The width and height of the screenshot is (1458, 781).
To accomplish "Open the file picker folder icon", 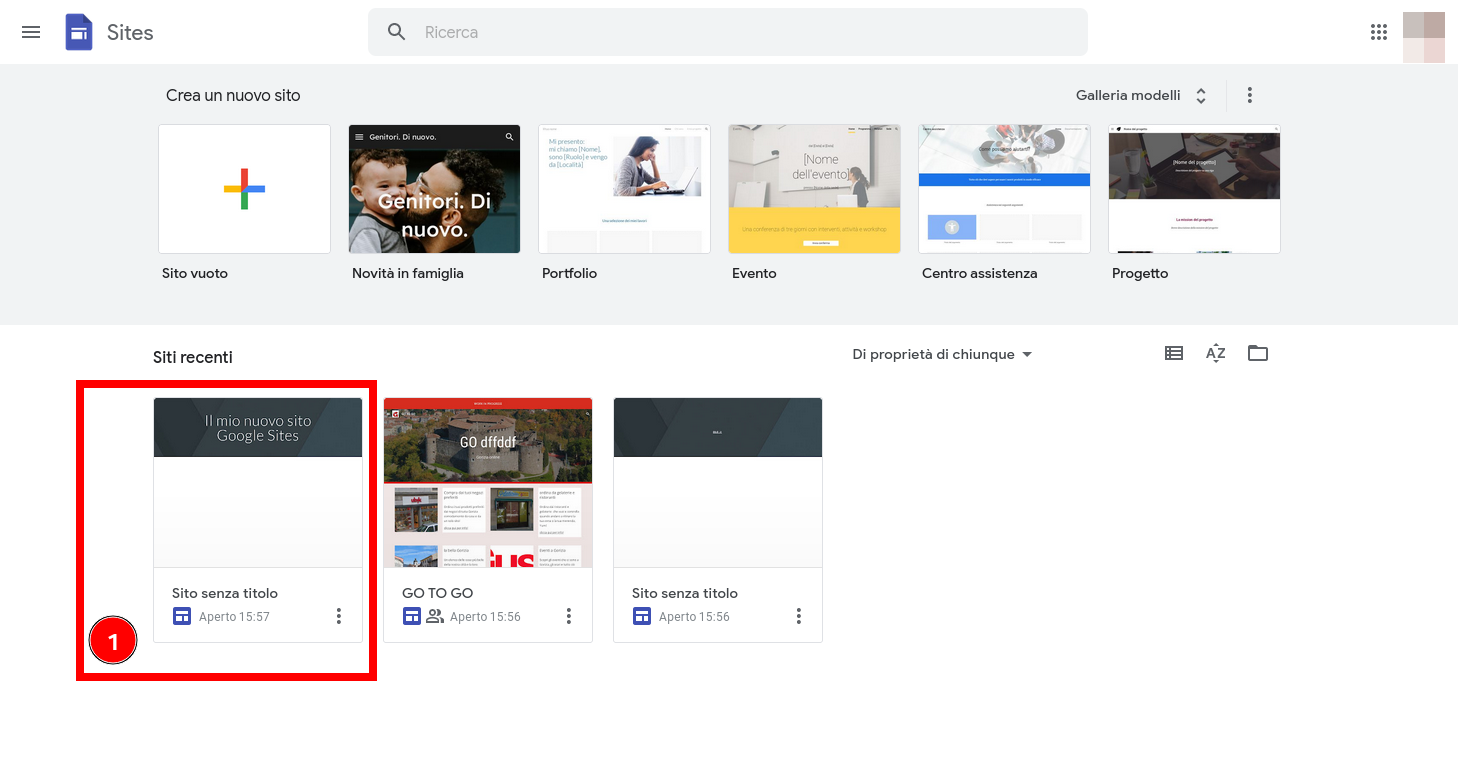I will (1258, 353).
